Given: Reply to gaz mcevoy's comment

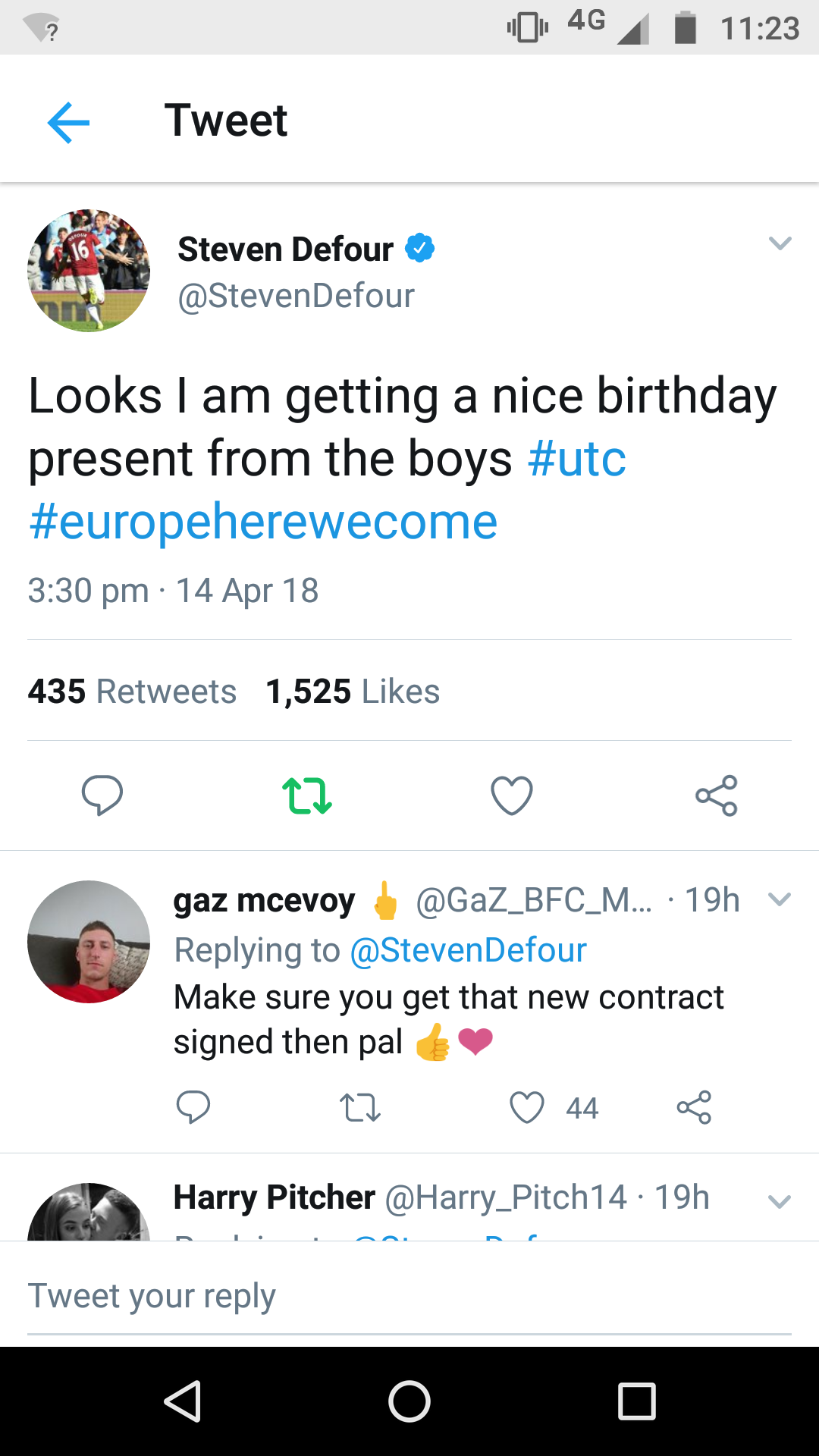Looking at the screenshot, I should [x=193, y=1108].
